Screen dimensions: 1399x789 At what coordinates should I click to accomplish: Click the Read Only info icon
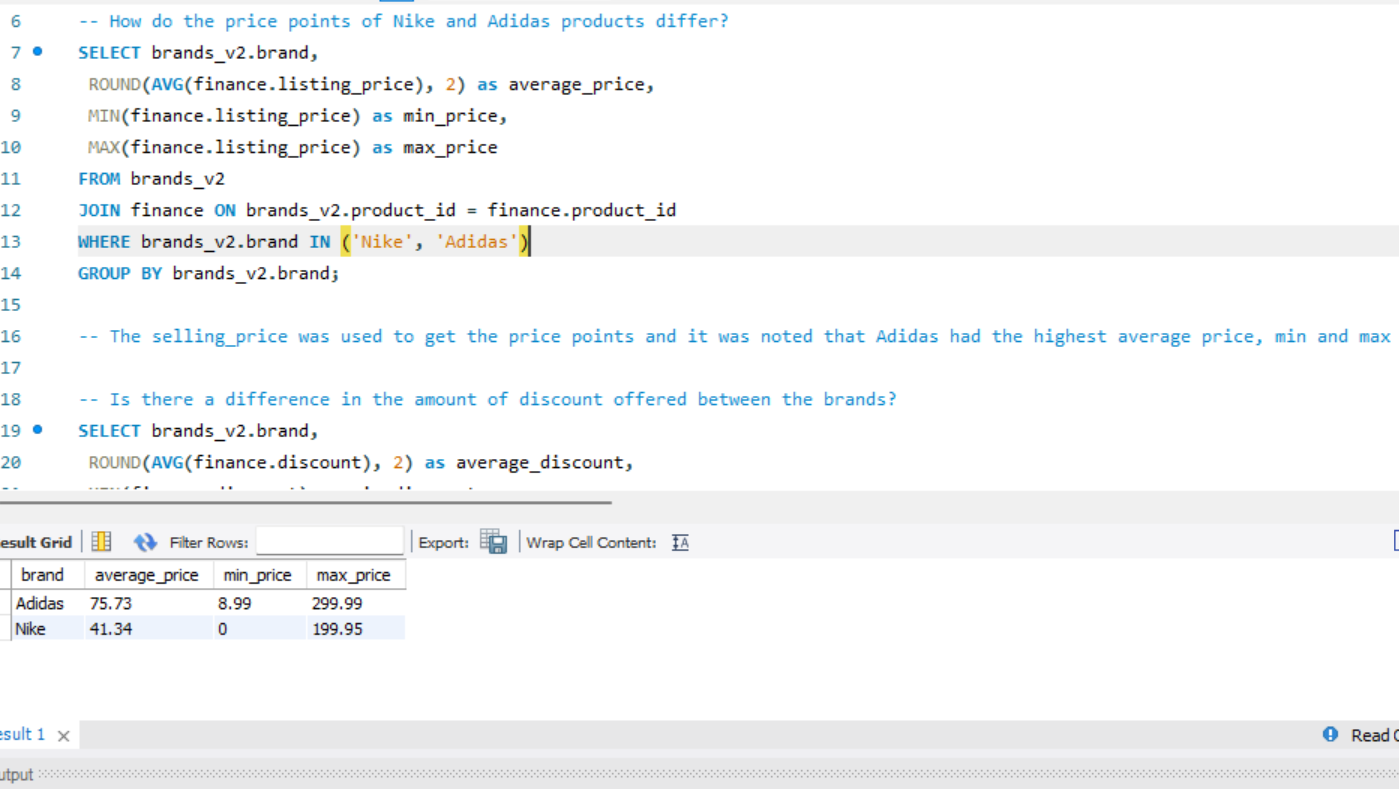(1330, 735)
